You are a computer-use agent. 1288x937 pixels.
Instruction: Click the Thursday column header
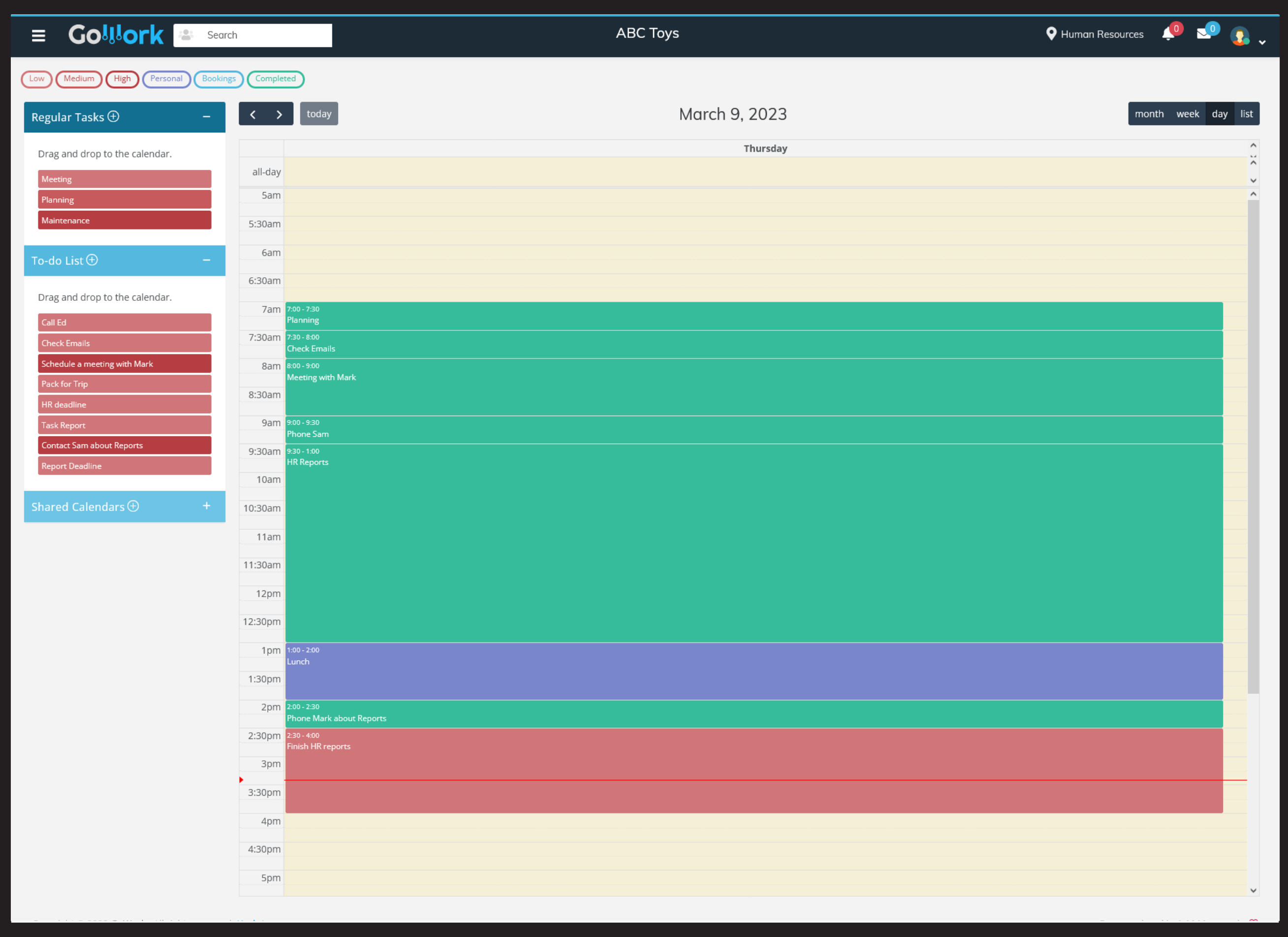765,148
